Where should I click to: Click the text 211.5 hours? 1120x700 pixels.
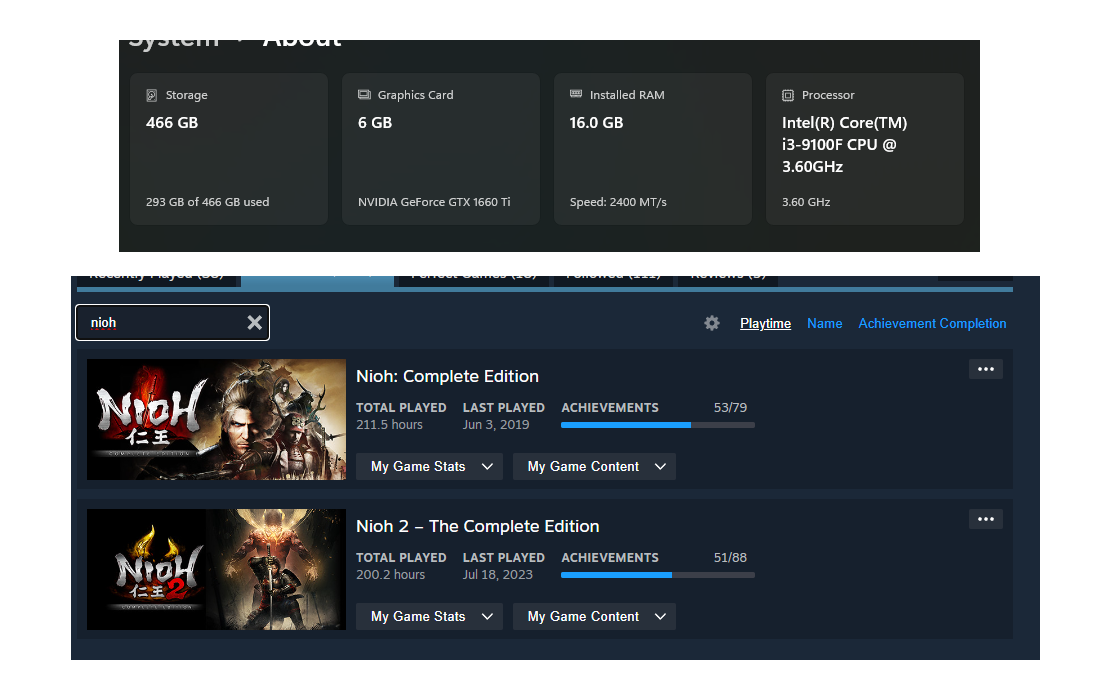[389, 425]
